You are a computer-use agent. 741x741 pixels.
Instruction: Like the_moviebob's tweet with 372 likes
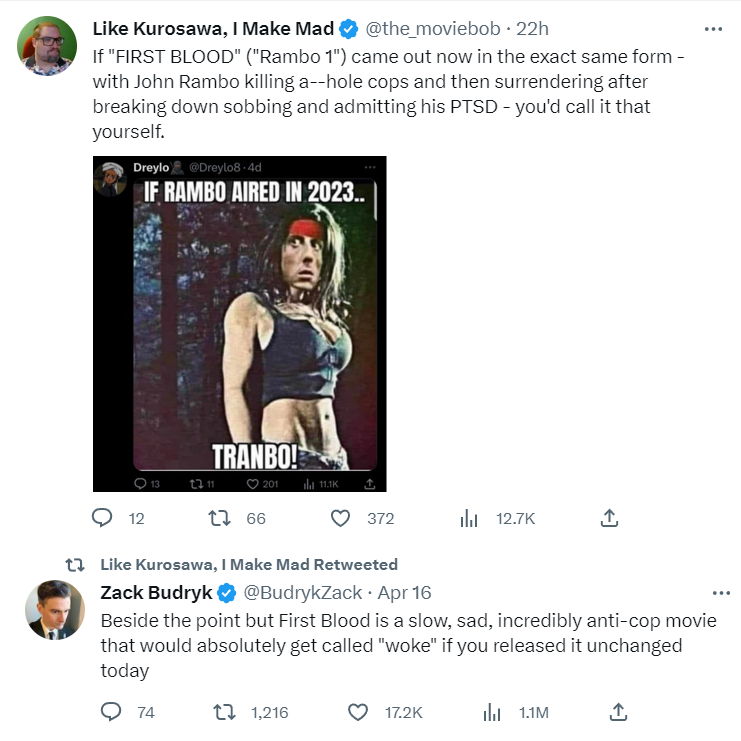pyautogui.click(x=341, y=518)
